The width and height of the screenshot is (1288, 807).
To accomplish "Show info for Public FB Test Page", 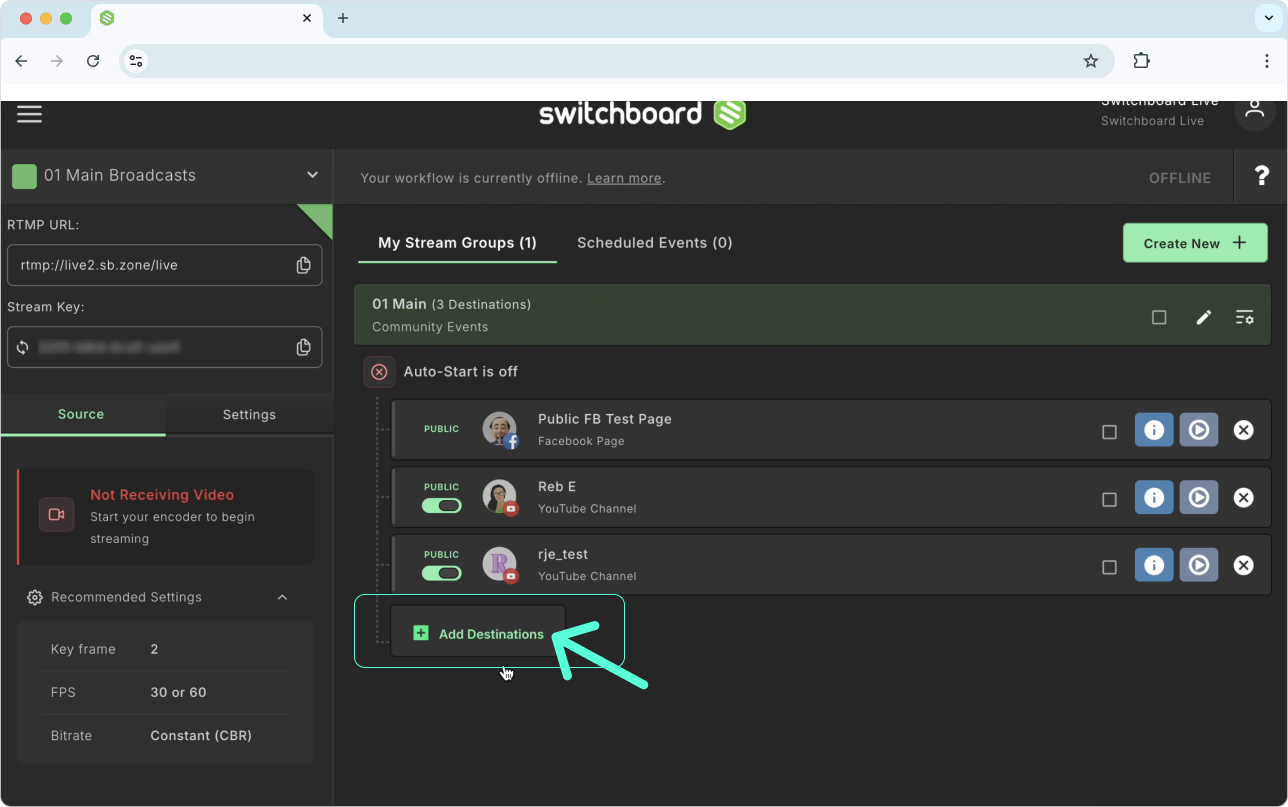I will tap(1154, 430).
